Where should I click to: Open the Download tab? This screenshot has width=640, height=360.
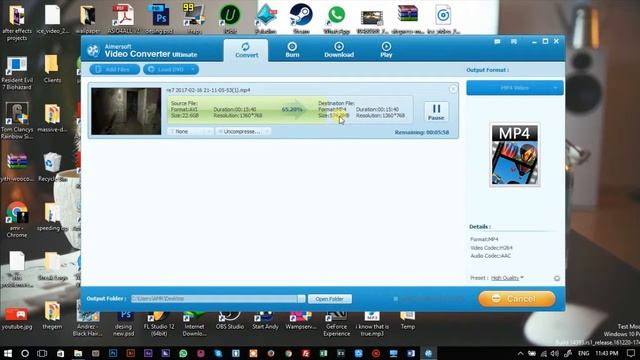339,50
